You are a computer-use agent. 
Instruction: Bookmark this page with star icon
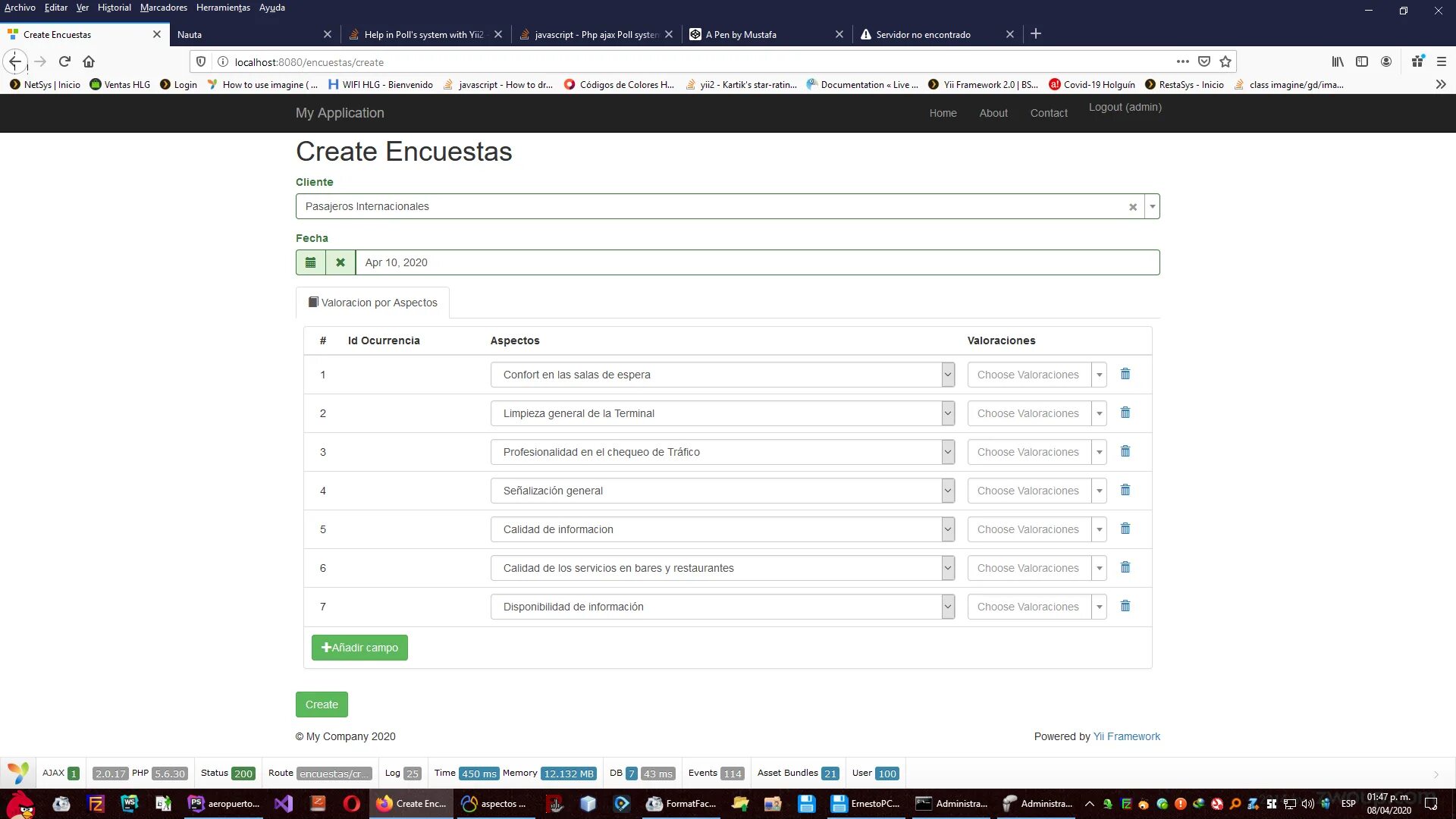pos(1225,61)
